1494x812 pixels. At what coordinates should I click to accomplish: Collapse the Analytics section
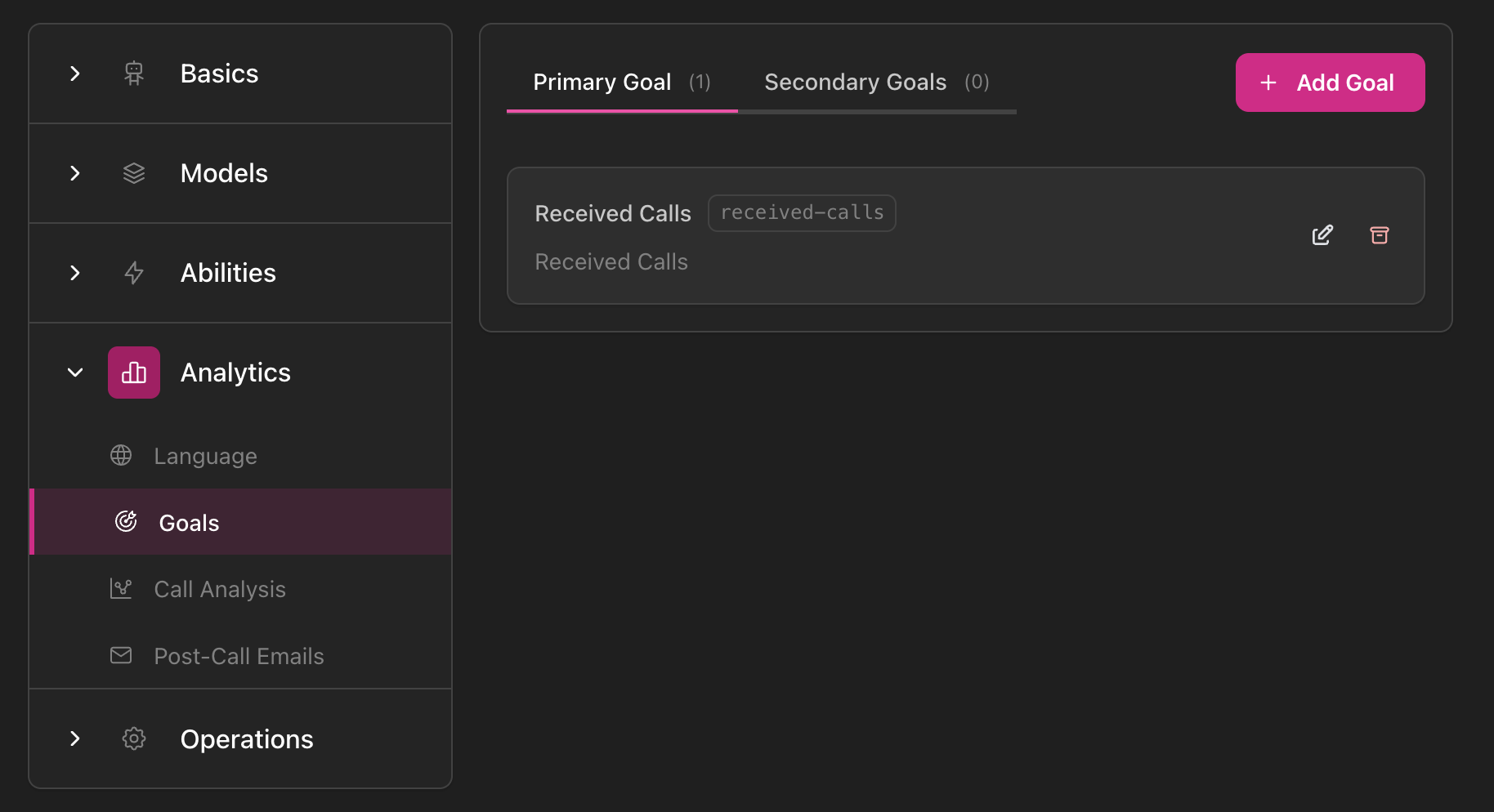(x=74, y=372)
